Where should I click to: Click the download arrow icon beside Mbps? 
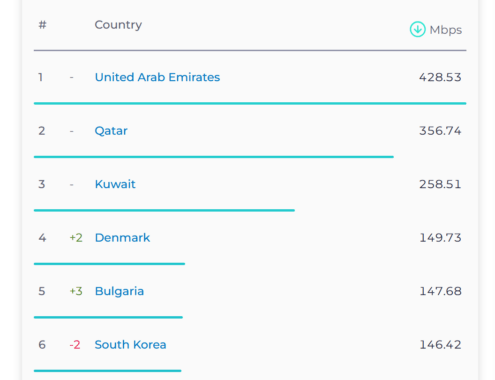coord(417,29)
